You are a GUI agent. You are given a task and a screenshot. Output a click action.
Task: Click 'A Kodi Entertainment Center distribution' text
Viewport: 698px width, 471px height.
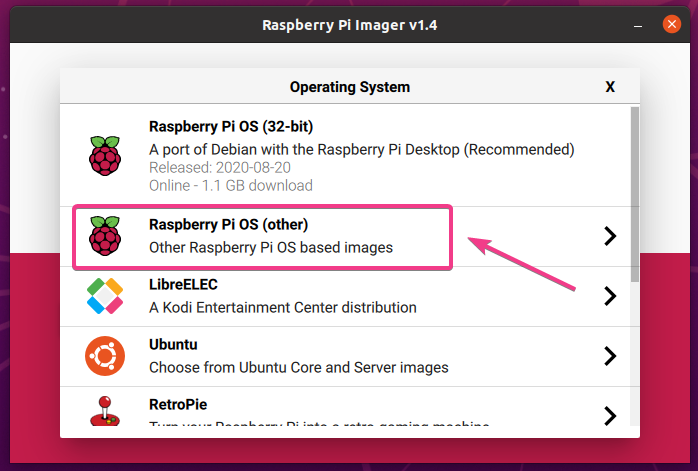[283, 308]
